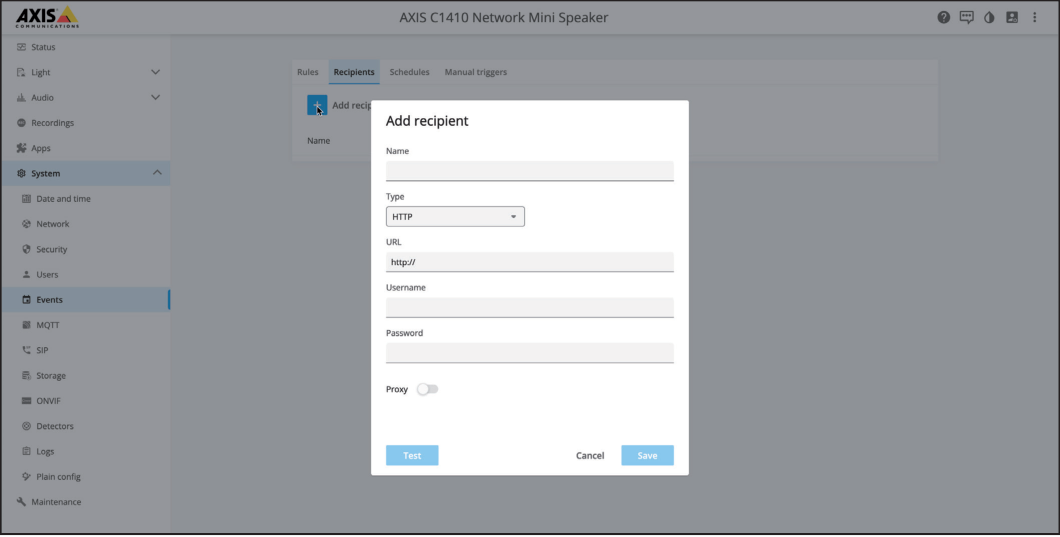
Task: Click the Name input field
Action: pyautogui.click(x=530, y=171)
